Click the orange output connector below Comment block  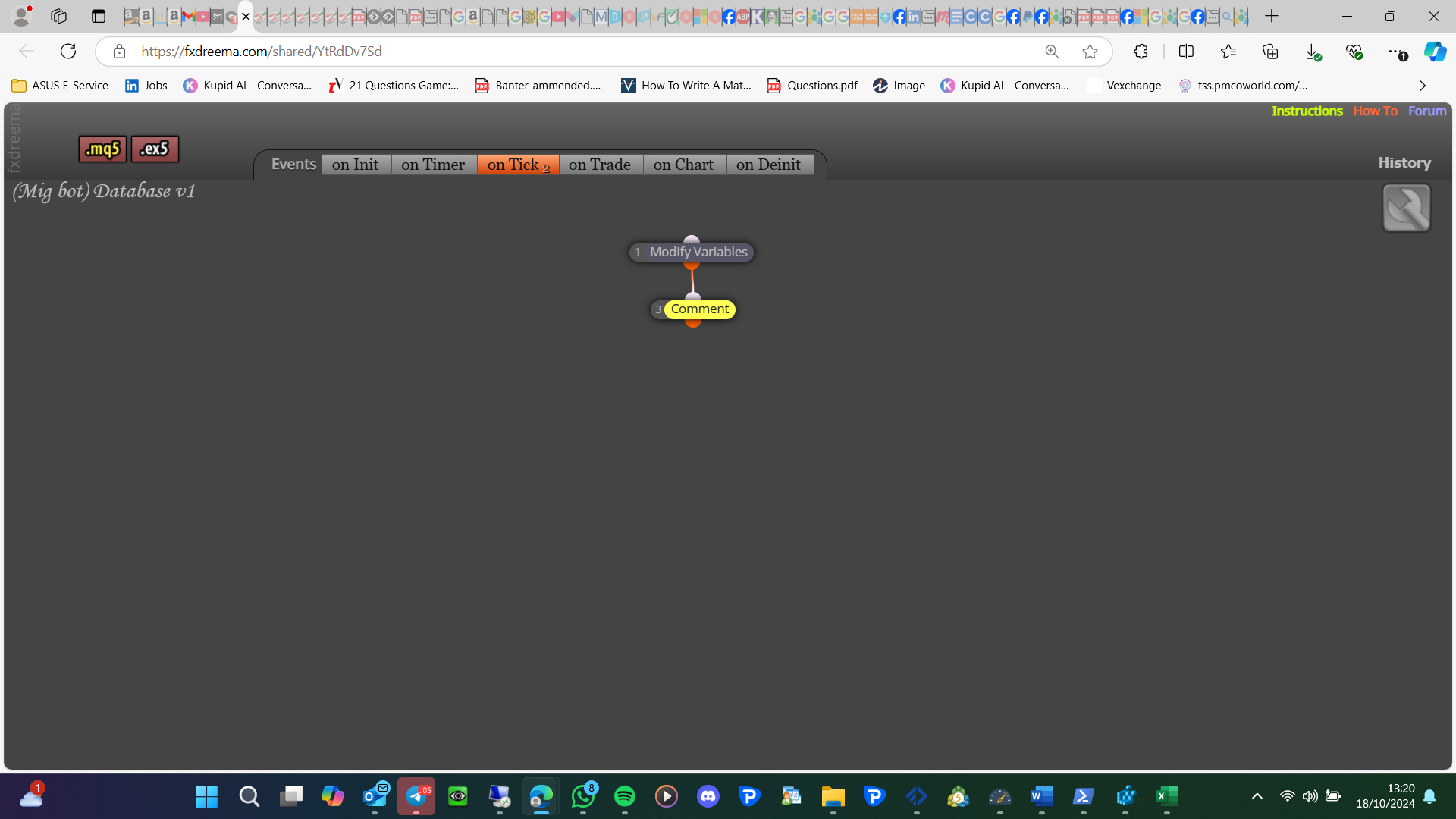coord(692,324)
